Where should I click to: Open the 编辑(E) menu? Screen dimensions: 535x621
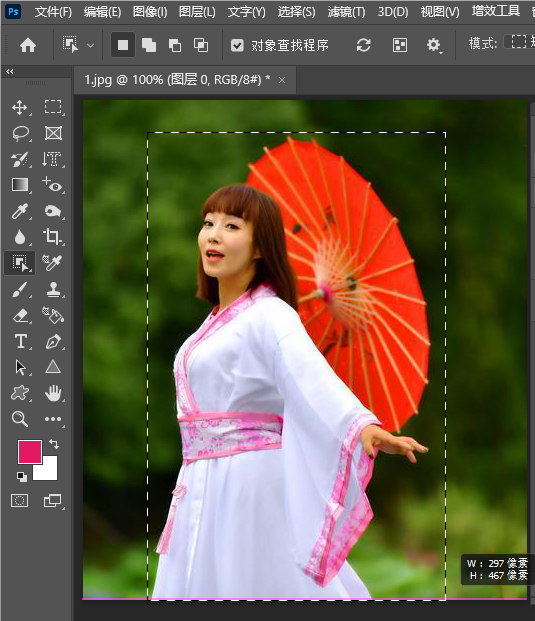102,12
